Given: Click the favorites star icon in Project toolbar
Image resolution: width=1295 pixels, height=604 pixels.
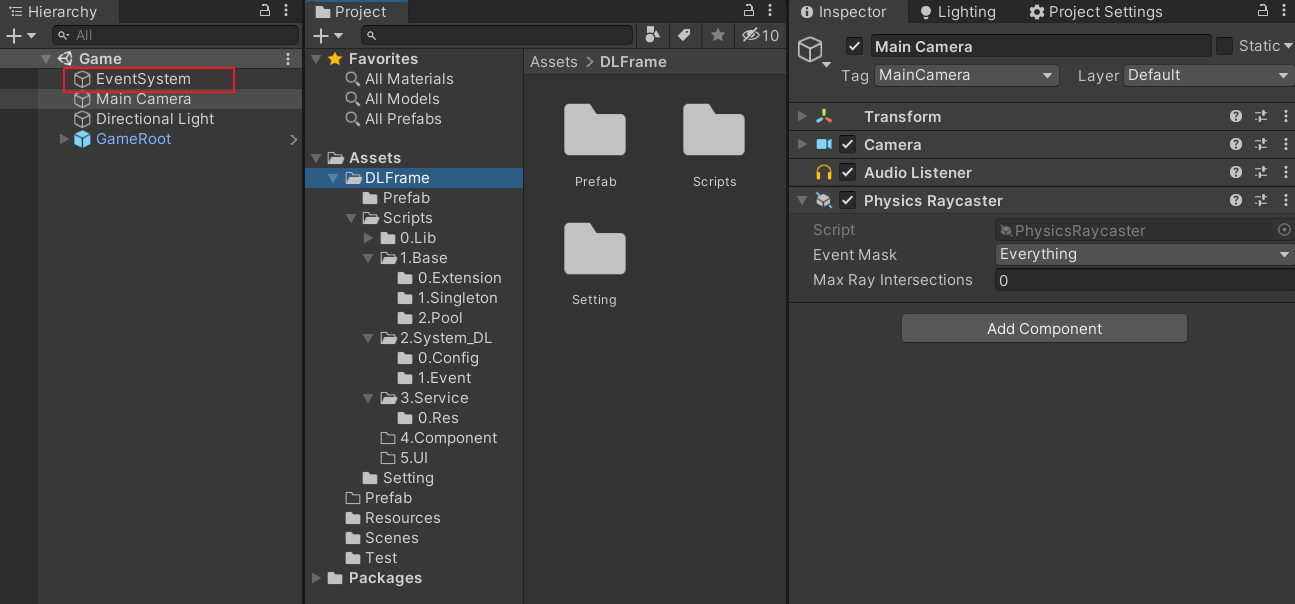Looking at the screenshot, I should 718,35.
